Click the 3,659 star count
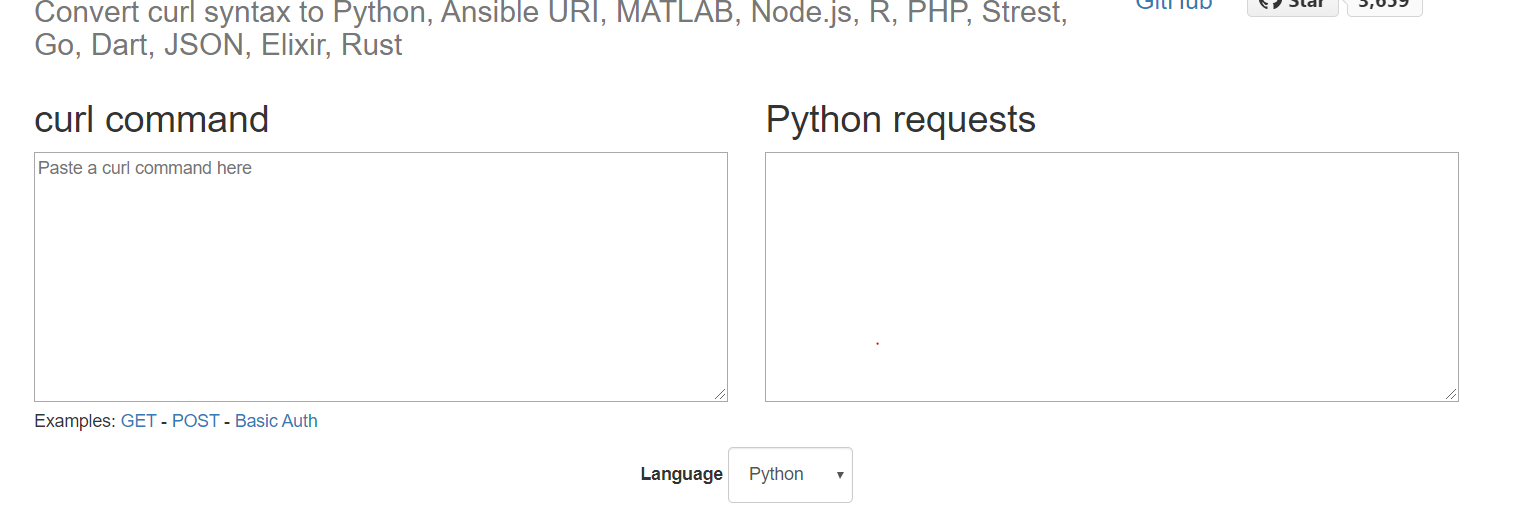Screen dimensions: 1536x522 pyautogui.click(x=1383, y=5)
